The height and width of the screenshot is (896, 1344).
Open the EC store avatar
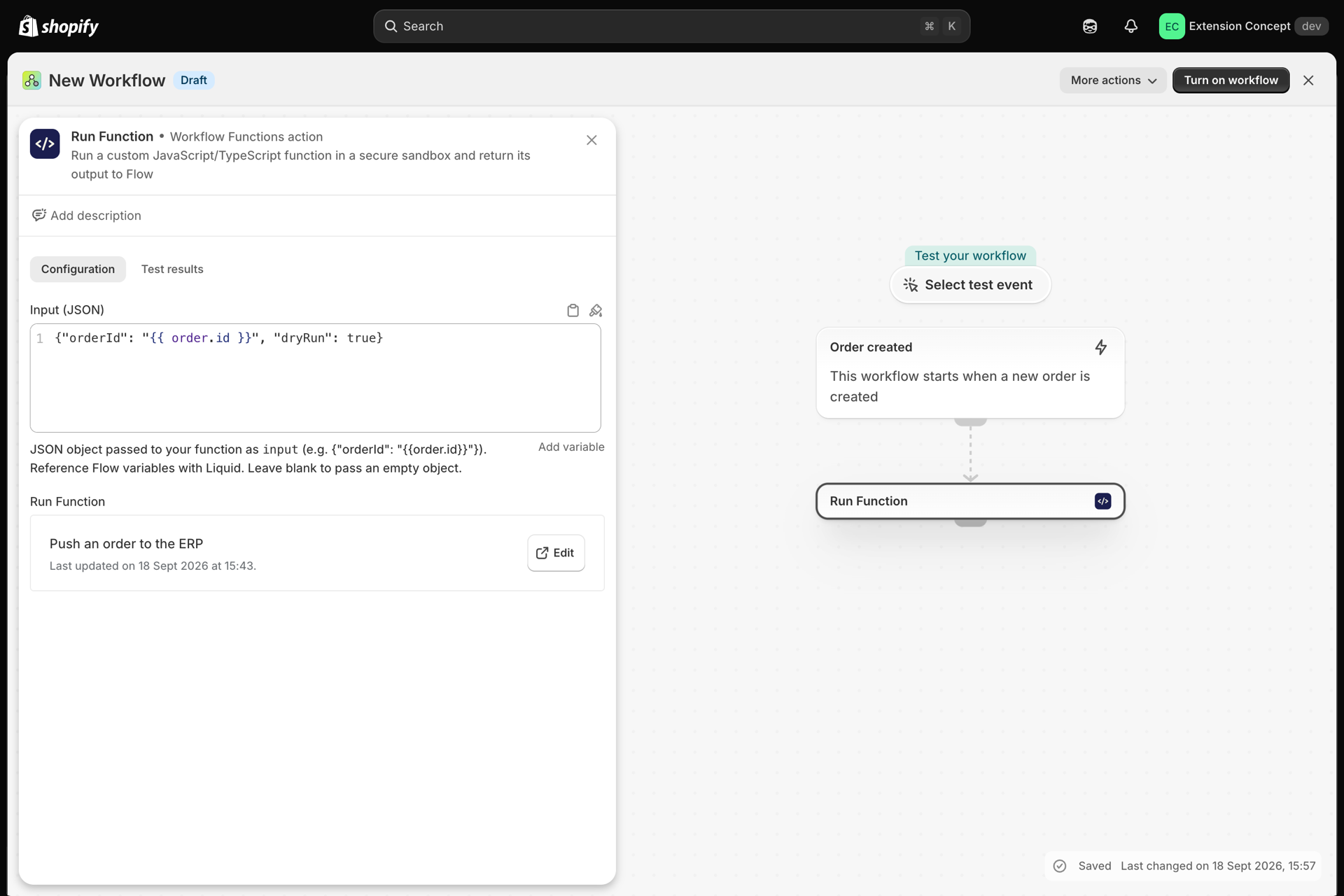[1172, 26]
